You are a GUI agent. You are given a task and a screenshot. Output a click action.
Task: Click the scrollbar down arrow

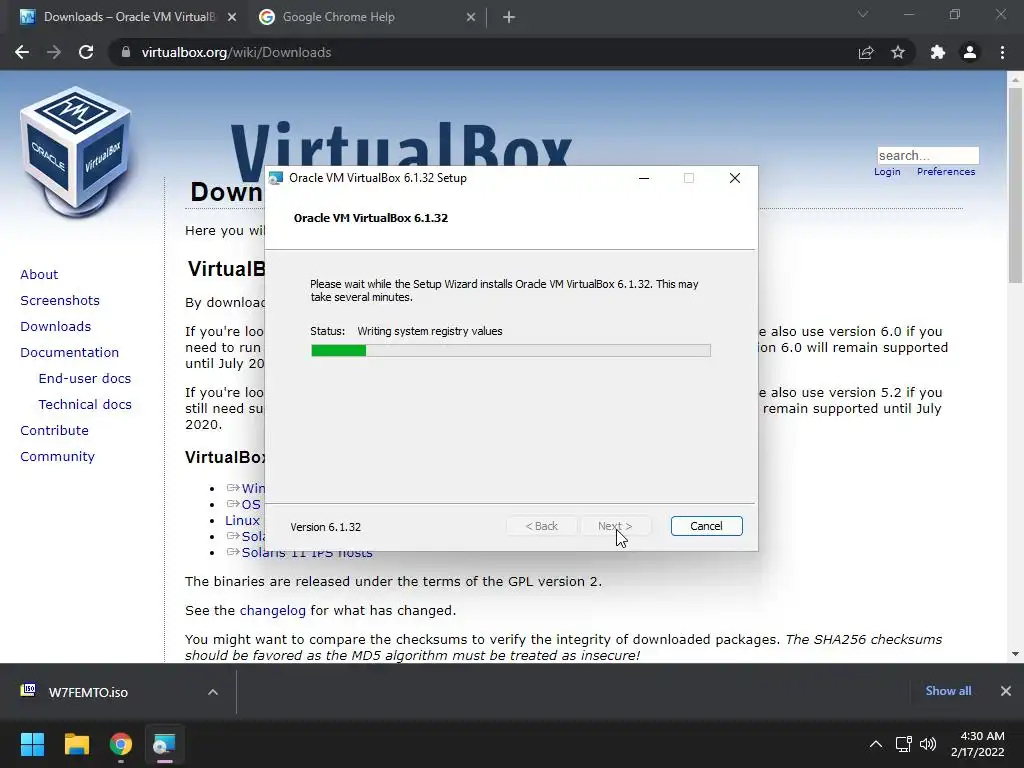[x=1015, y=654]
